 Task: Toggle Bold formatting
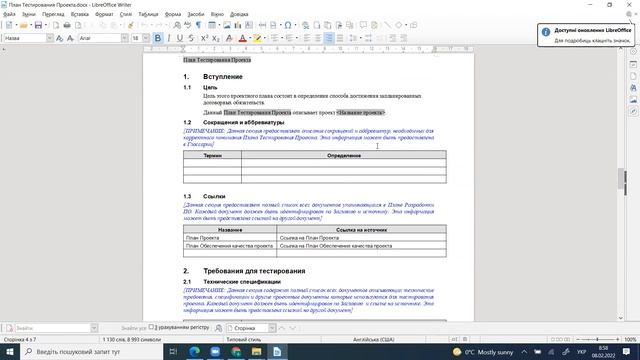click(x=158, y=38)
